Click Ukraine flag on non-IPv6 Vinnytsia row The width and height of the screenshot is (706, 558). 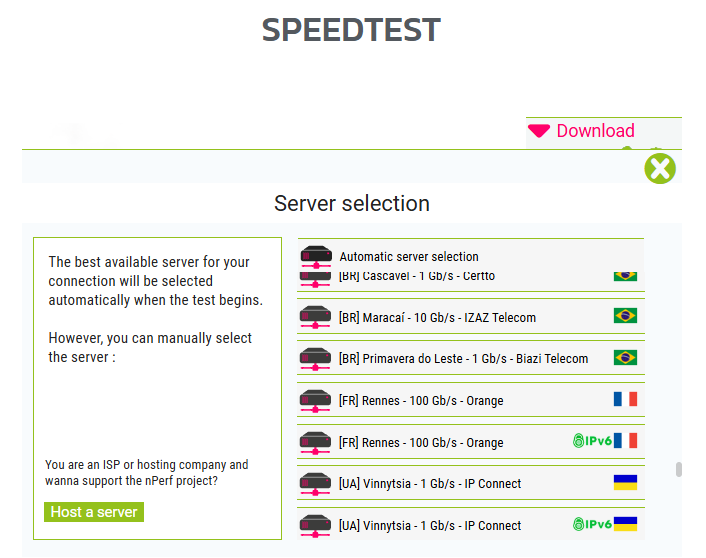625,483
